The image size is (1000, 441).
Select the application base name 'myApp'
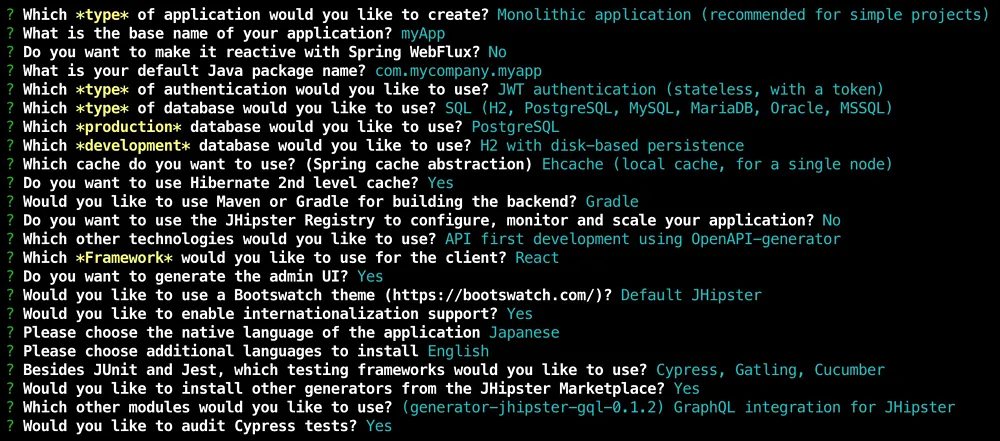pyautogui.click(x=423, y=33)
